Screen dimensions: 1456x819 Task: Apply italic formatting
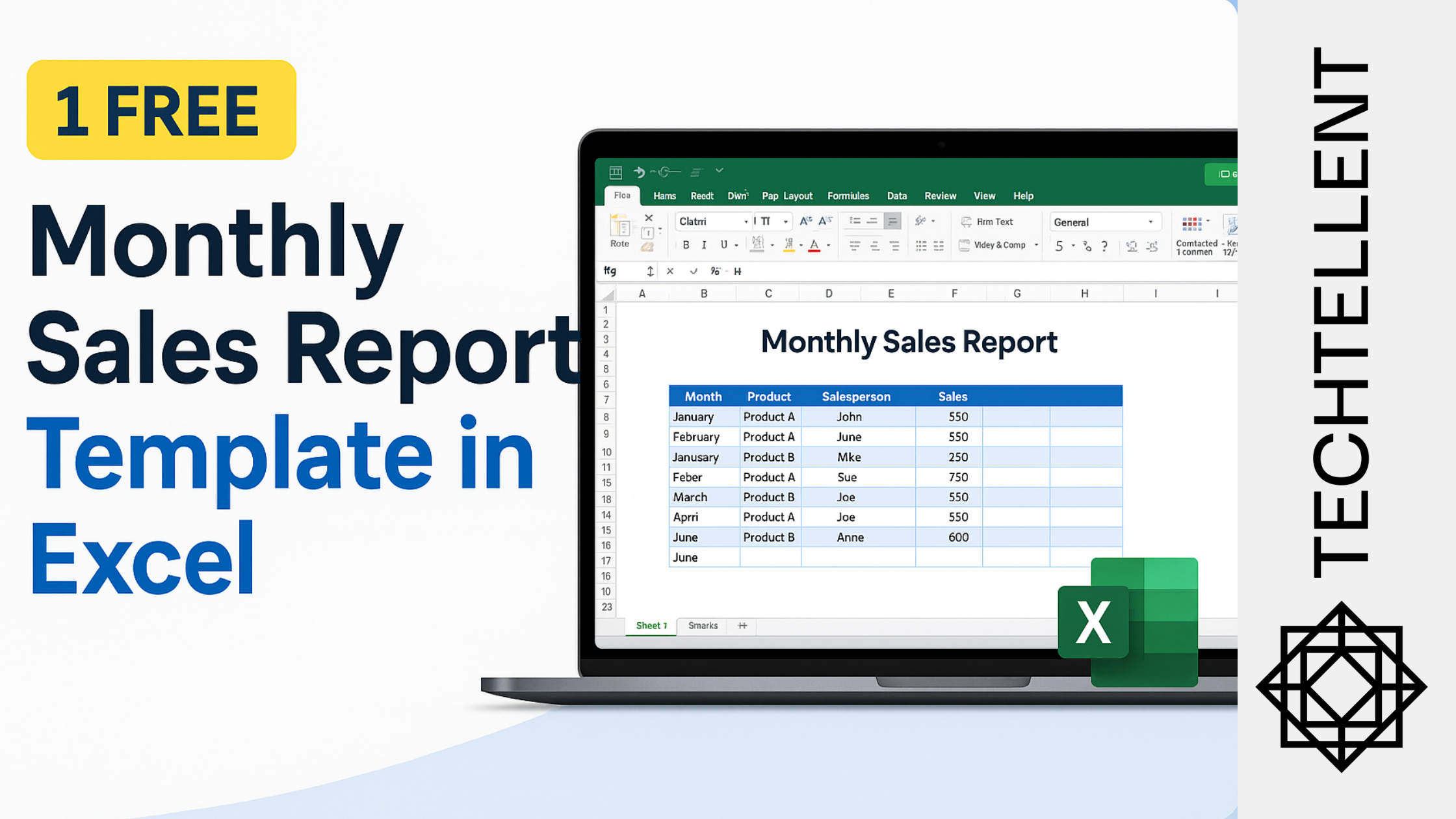(705, 244)
